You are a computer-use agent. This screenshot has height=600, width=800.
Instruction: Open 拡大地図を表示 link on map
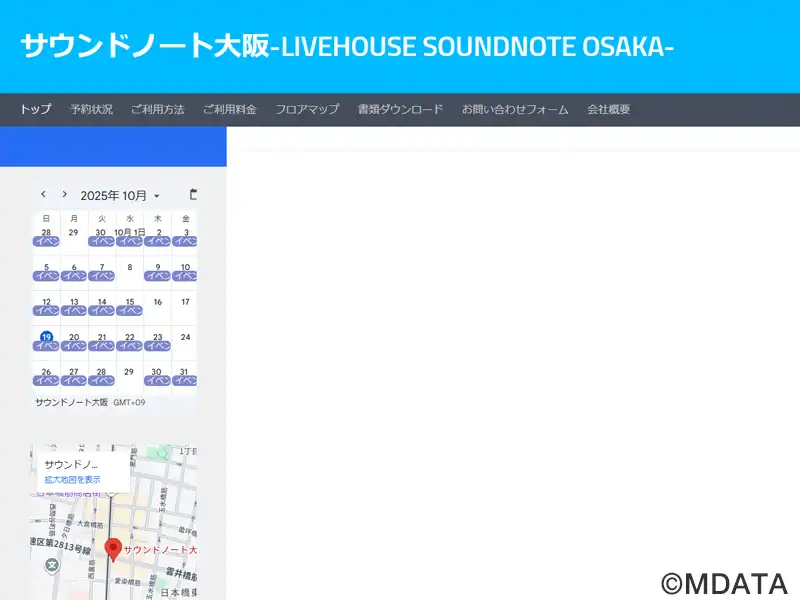[x=72, y=480]
